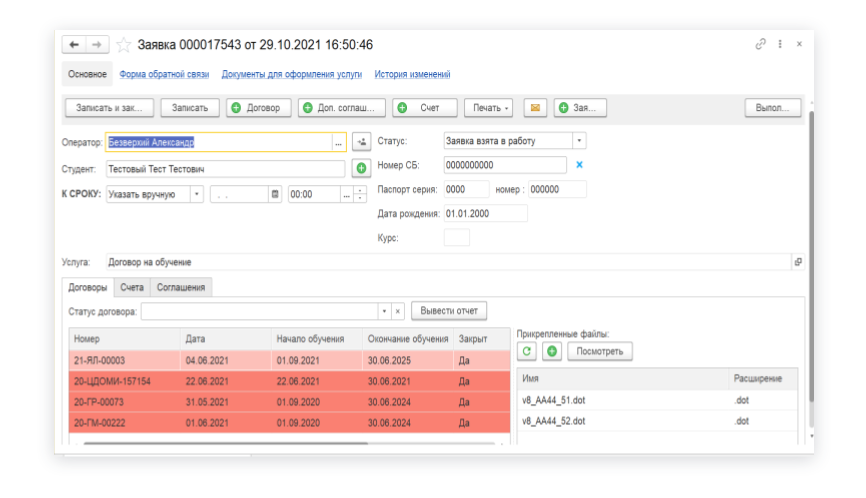Expand the Статус договора filter dropdown

(383, 311)
